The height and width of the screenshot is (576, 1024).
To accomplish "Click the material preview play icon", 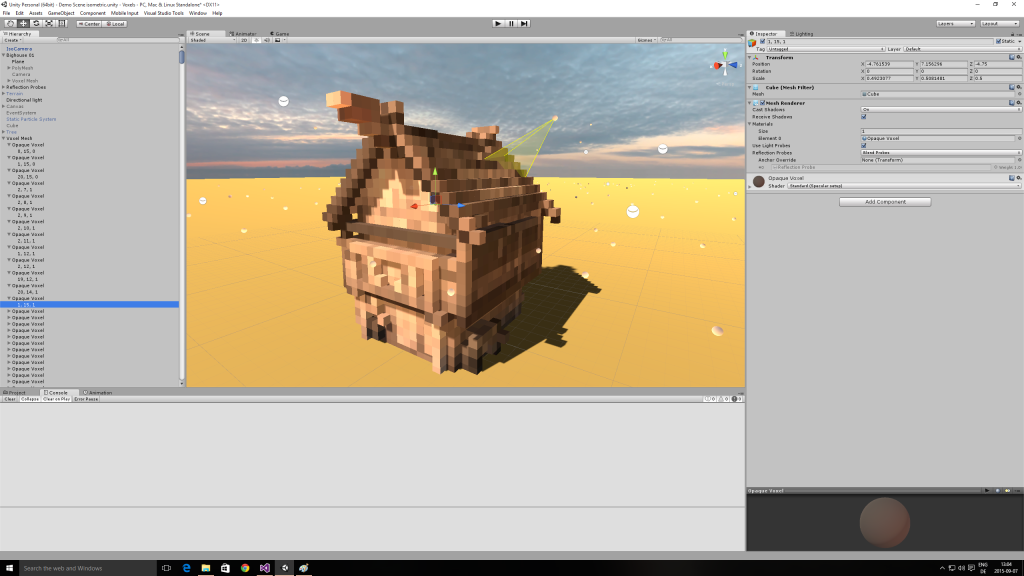I will click(987, 490).
